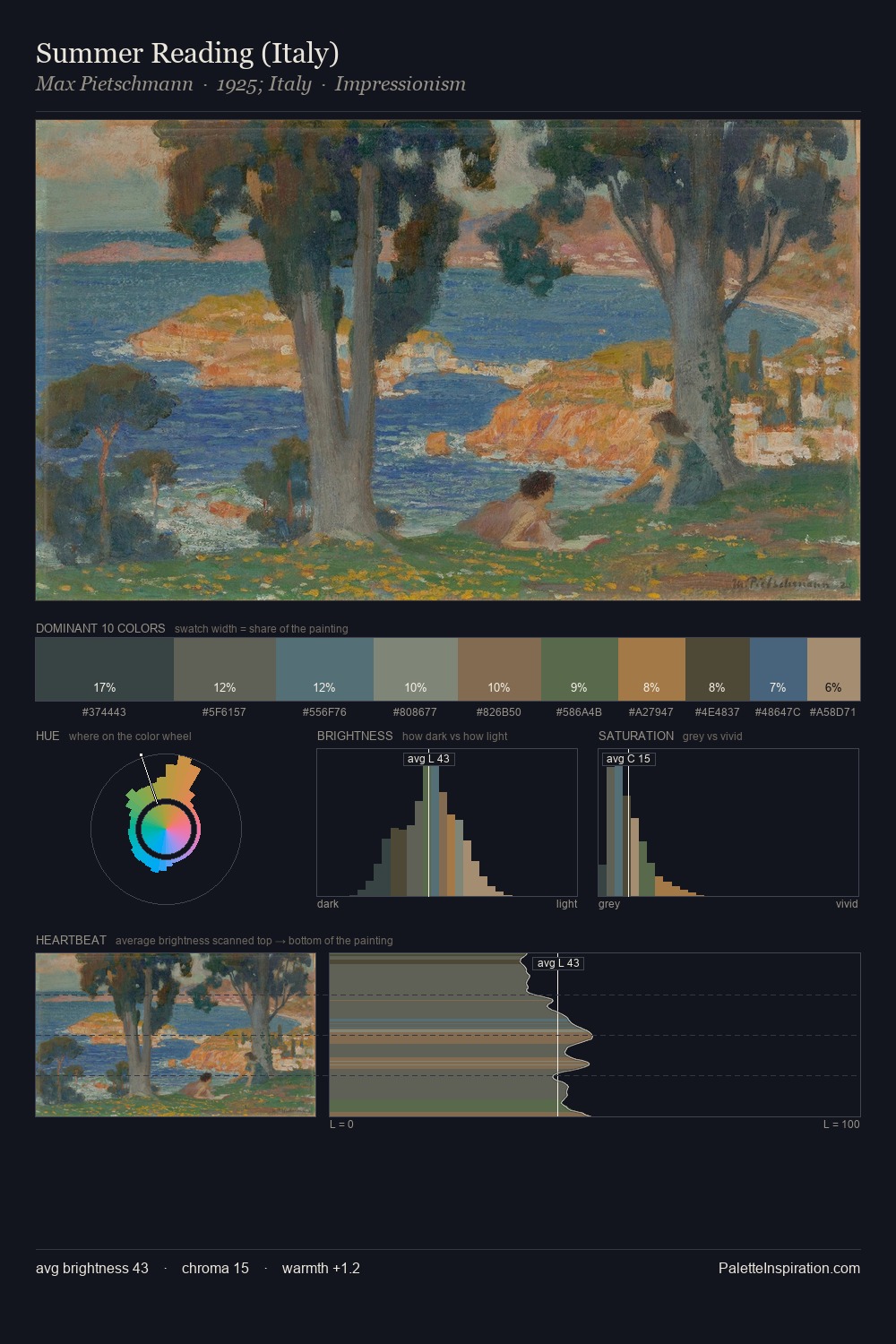Click the 'BRIGHTNESS' section heading
896x1344 pixels.
point(355,736)
